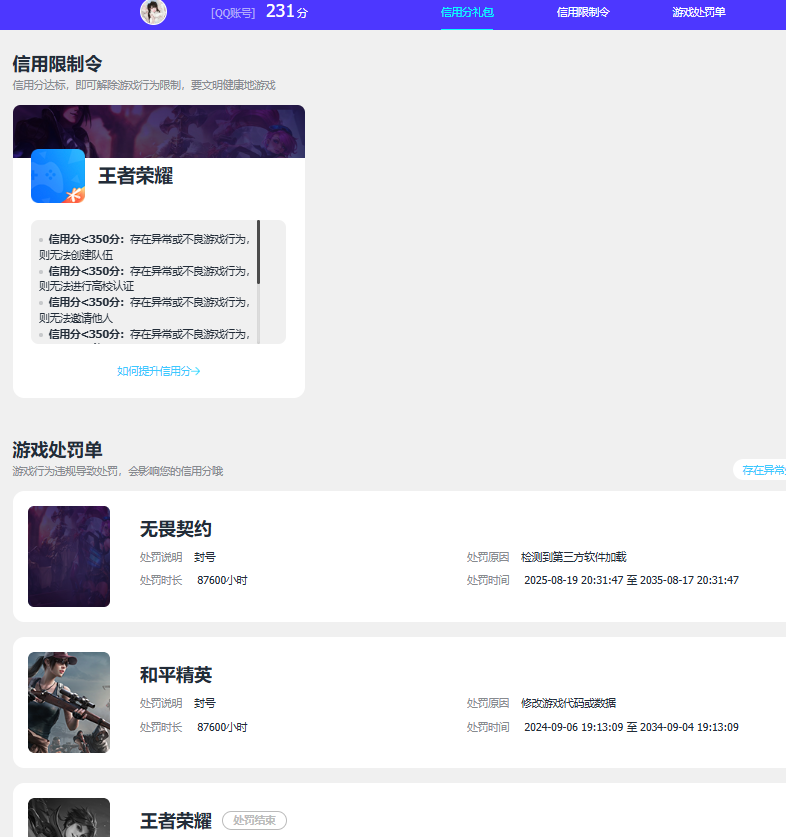Click the 信用限制令 section heading

click(57, 64)
